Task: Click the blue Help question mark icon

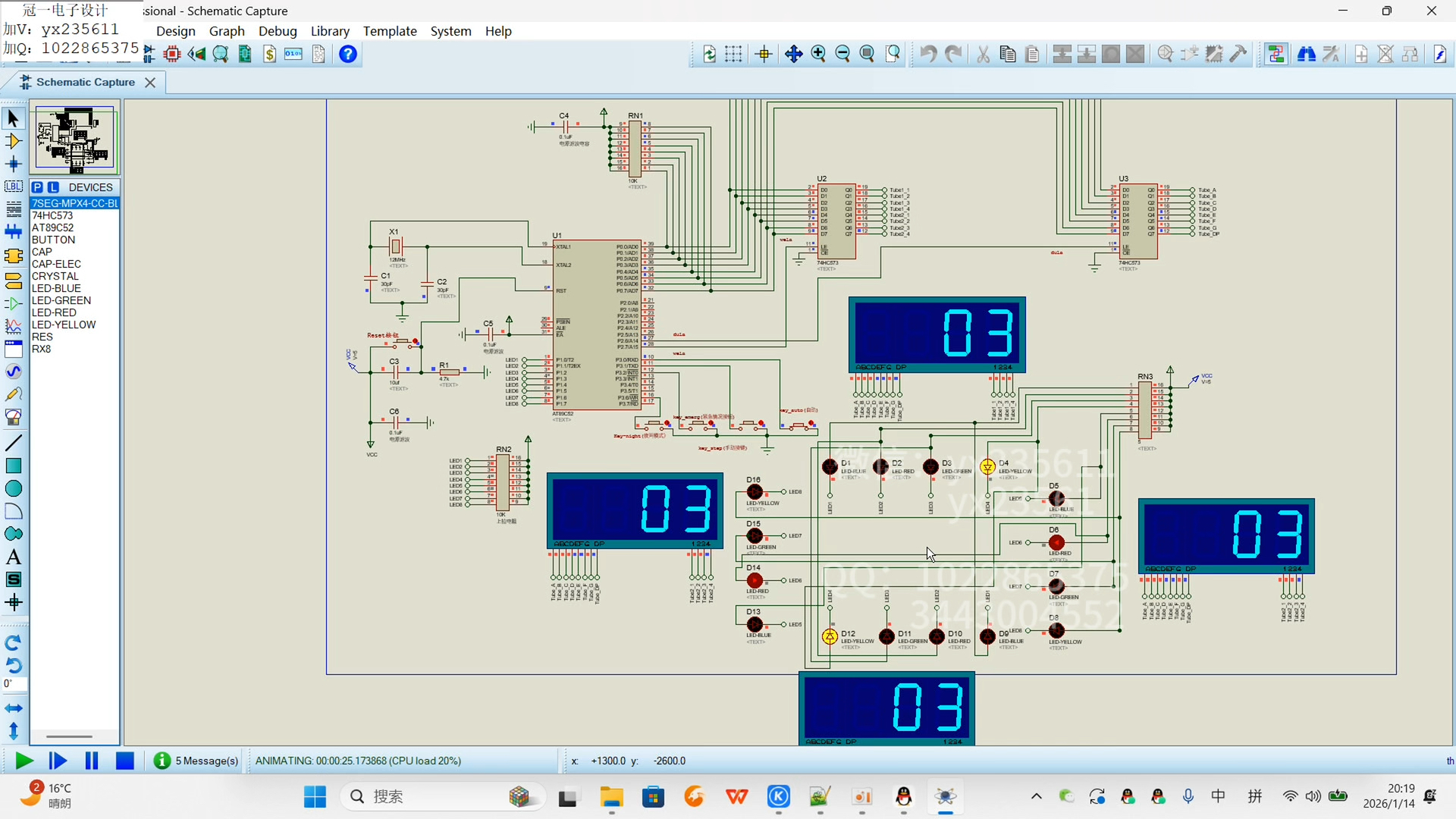Action: (x=348, y=54)
